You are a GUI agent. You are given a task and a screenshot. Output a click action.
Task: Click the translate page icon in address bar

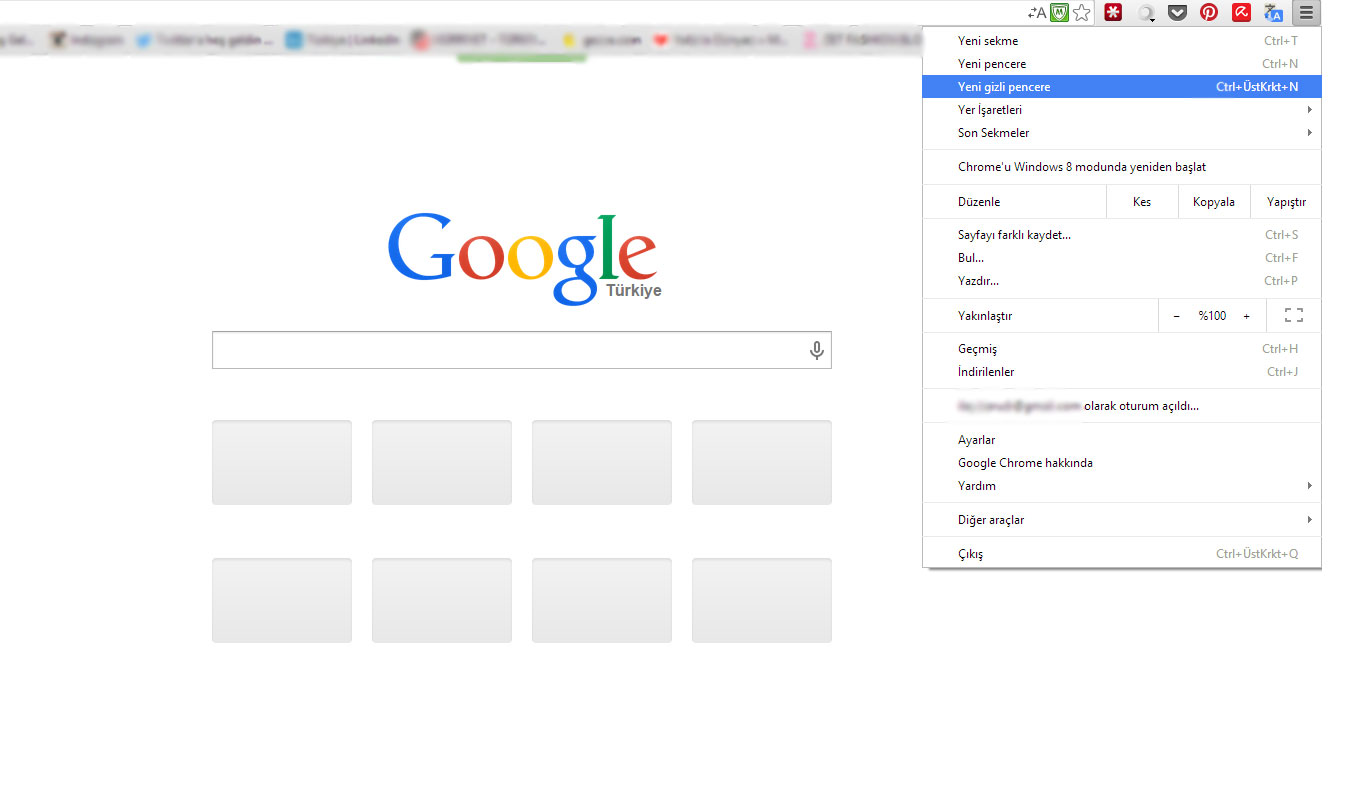[x=1037, y=13]
